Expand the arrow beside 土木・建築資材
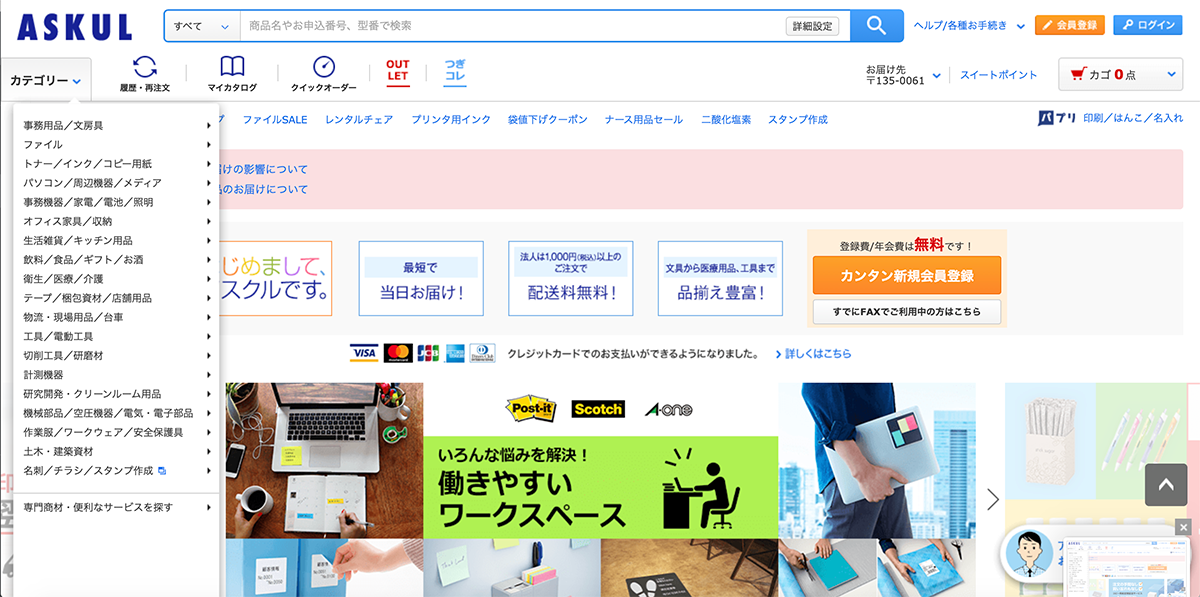Screen dimensions: 1200x597 209,451
